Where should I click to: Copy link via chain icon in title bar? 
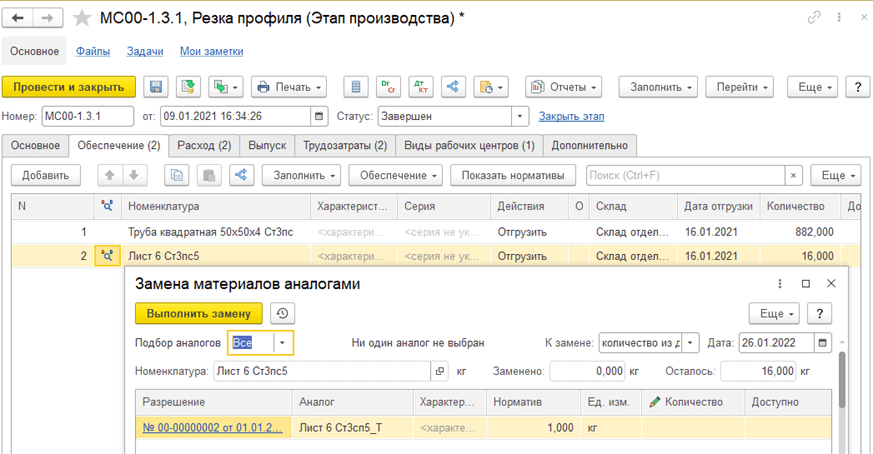[814, 17]
